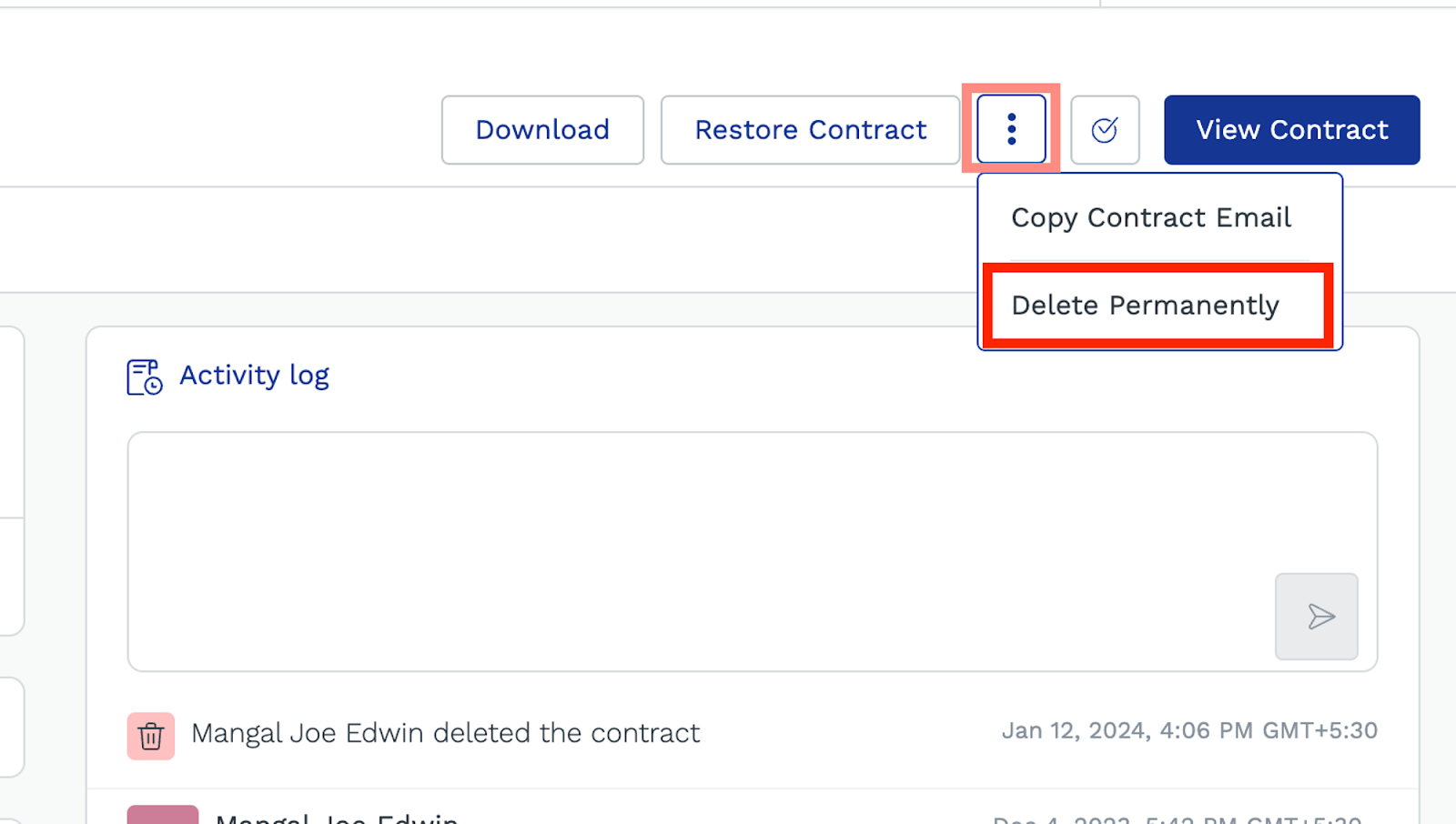
Task: Click the pink avatar below deletion entry
Action: tap(162, 815)
